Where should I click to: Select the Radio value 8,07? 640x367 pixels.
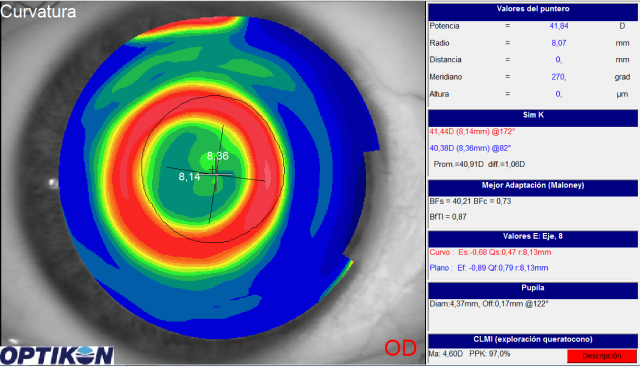559,43
